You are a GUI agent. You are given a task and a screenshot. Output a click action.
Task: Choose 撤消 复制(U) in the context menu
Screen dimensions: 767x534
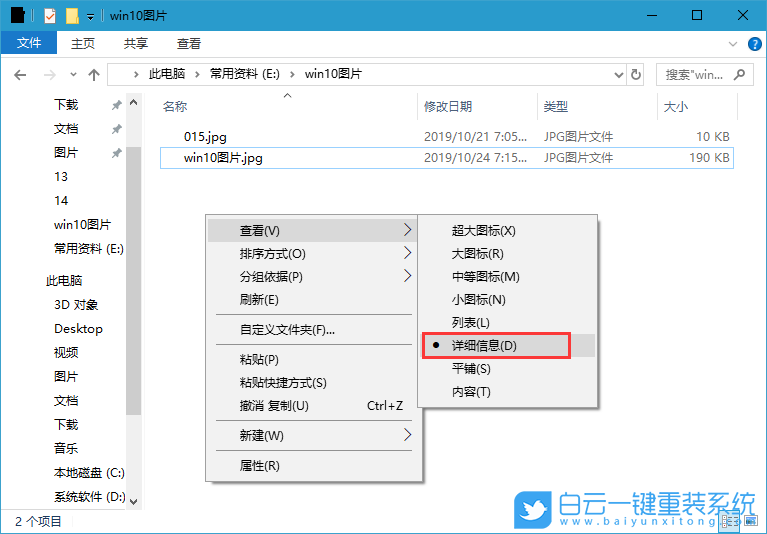tap(312, 406)
